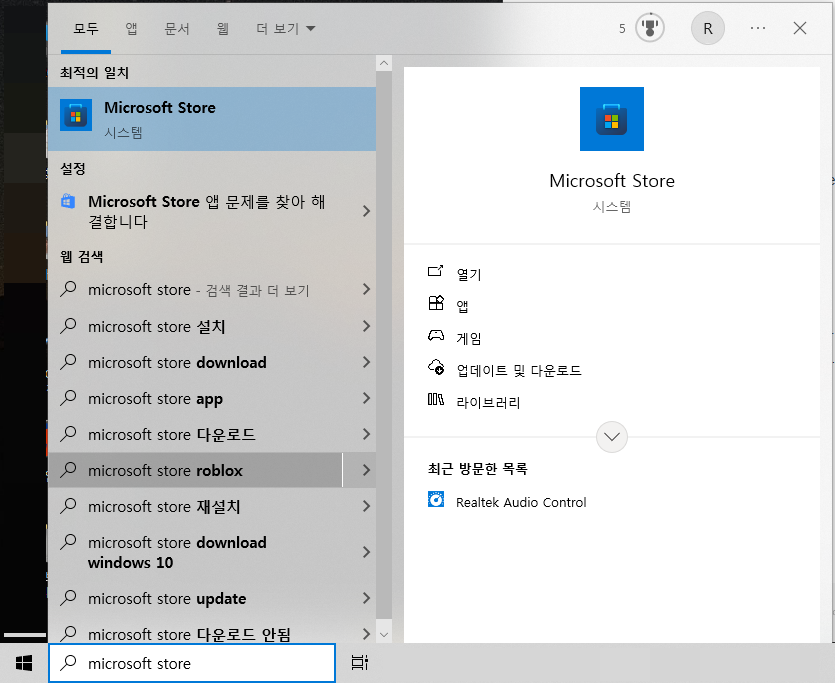
Task: Click results list vertical scrollbar thumb
Action: pyautogui.click(x=383, y=345)
